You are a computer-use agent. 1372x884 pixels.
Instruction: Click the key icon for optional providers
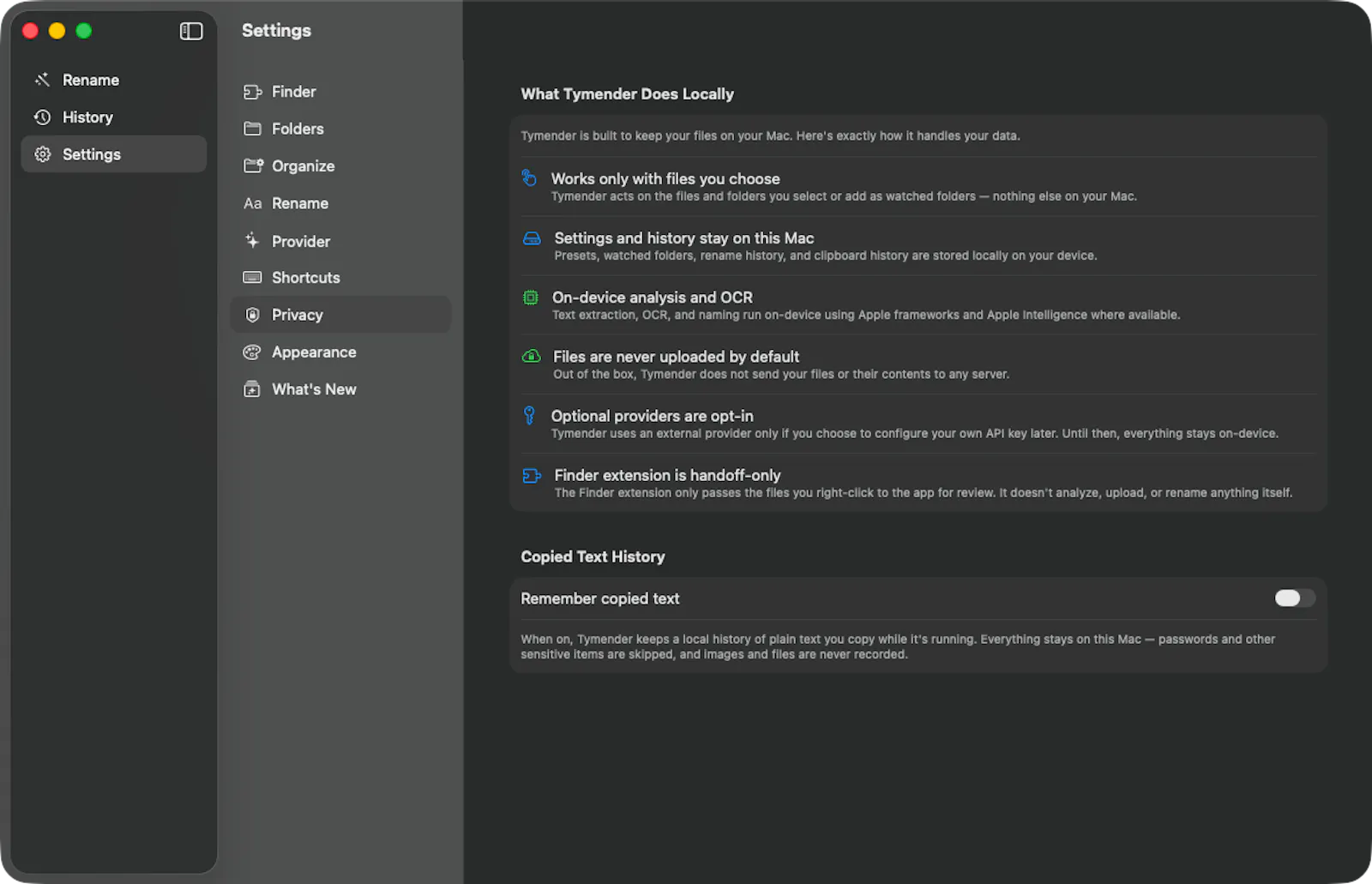coord(529,416)
